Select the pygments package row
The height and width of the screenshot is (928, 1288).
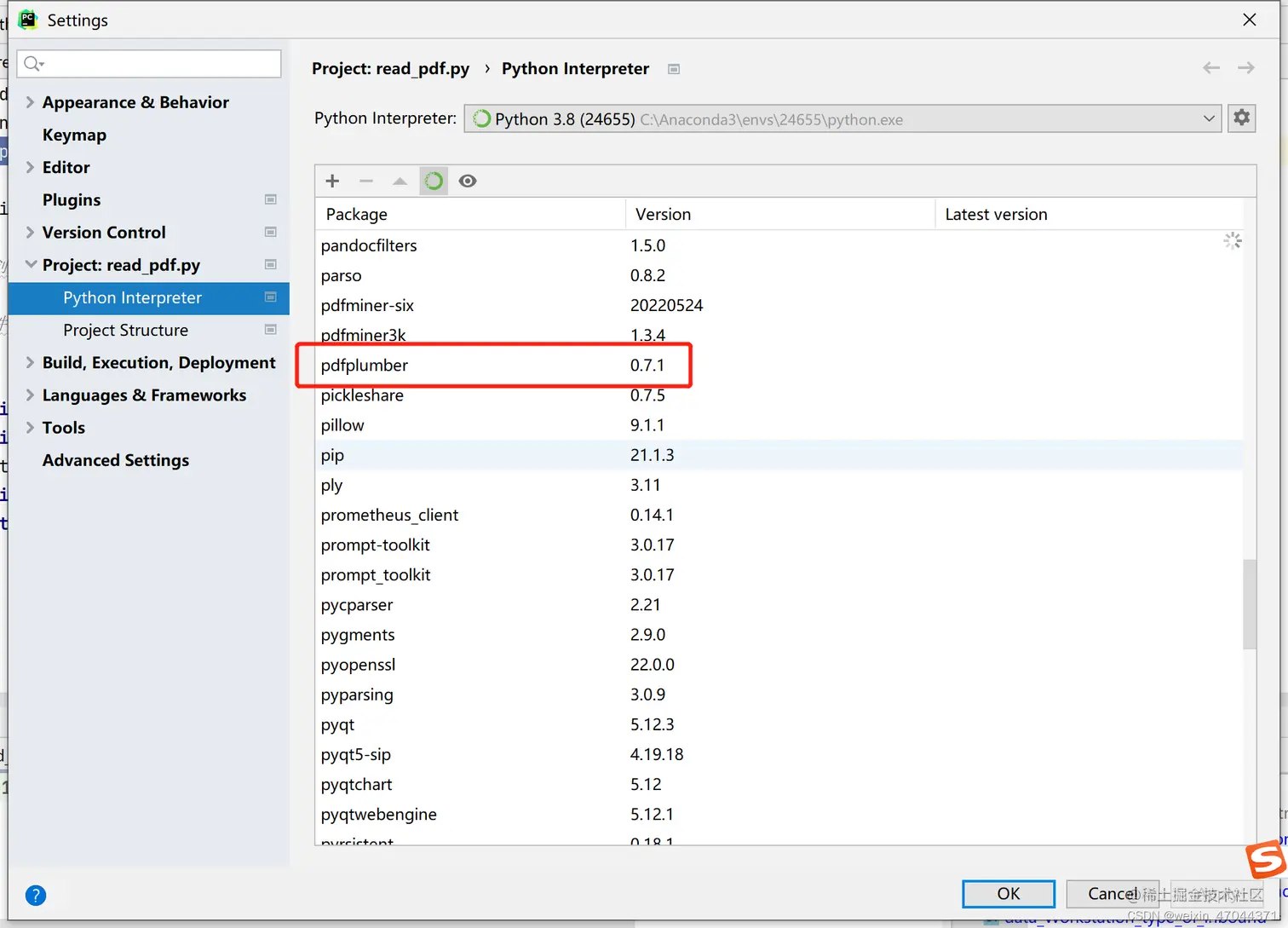(x=779, y=635)
